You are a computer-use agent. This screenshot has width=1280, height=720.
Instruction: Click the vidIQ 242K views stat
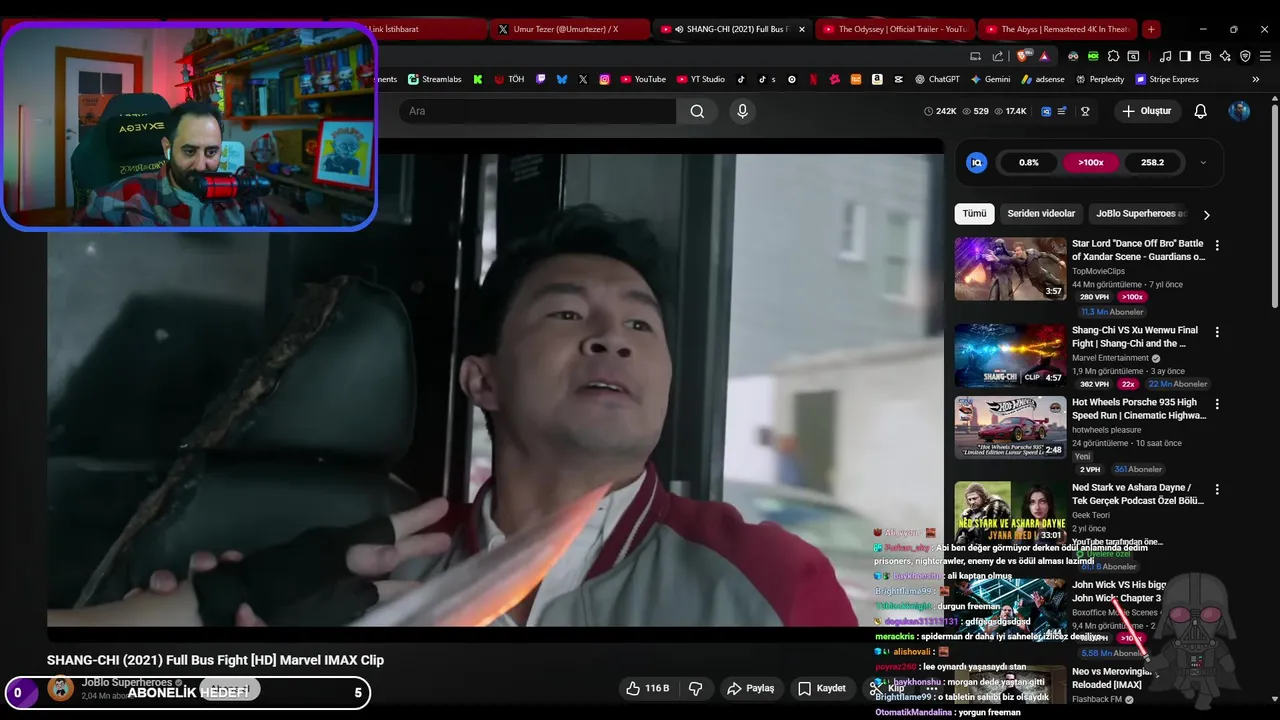940,111
